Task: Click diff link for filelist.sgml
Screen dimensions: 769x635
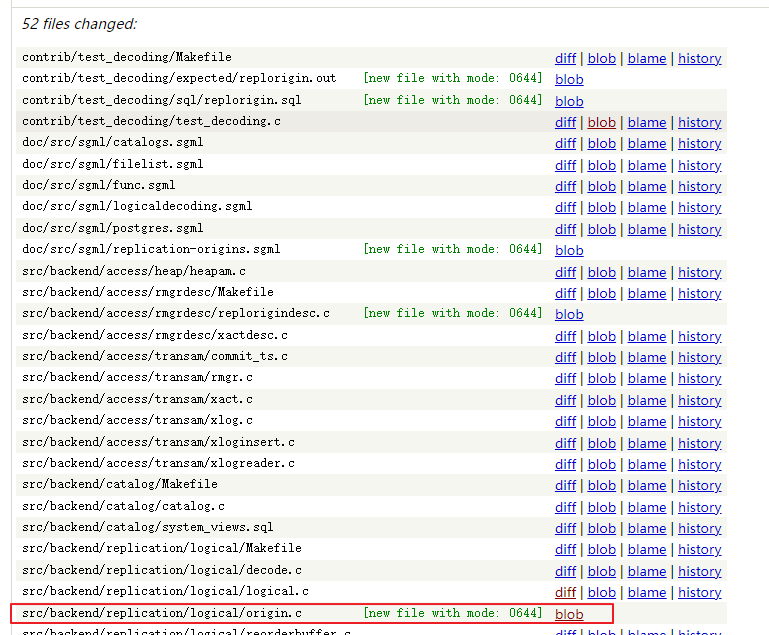Action: click(x=565, y=165)
